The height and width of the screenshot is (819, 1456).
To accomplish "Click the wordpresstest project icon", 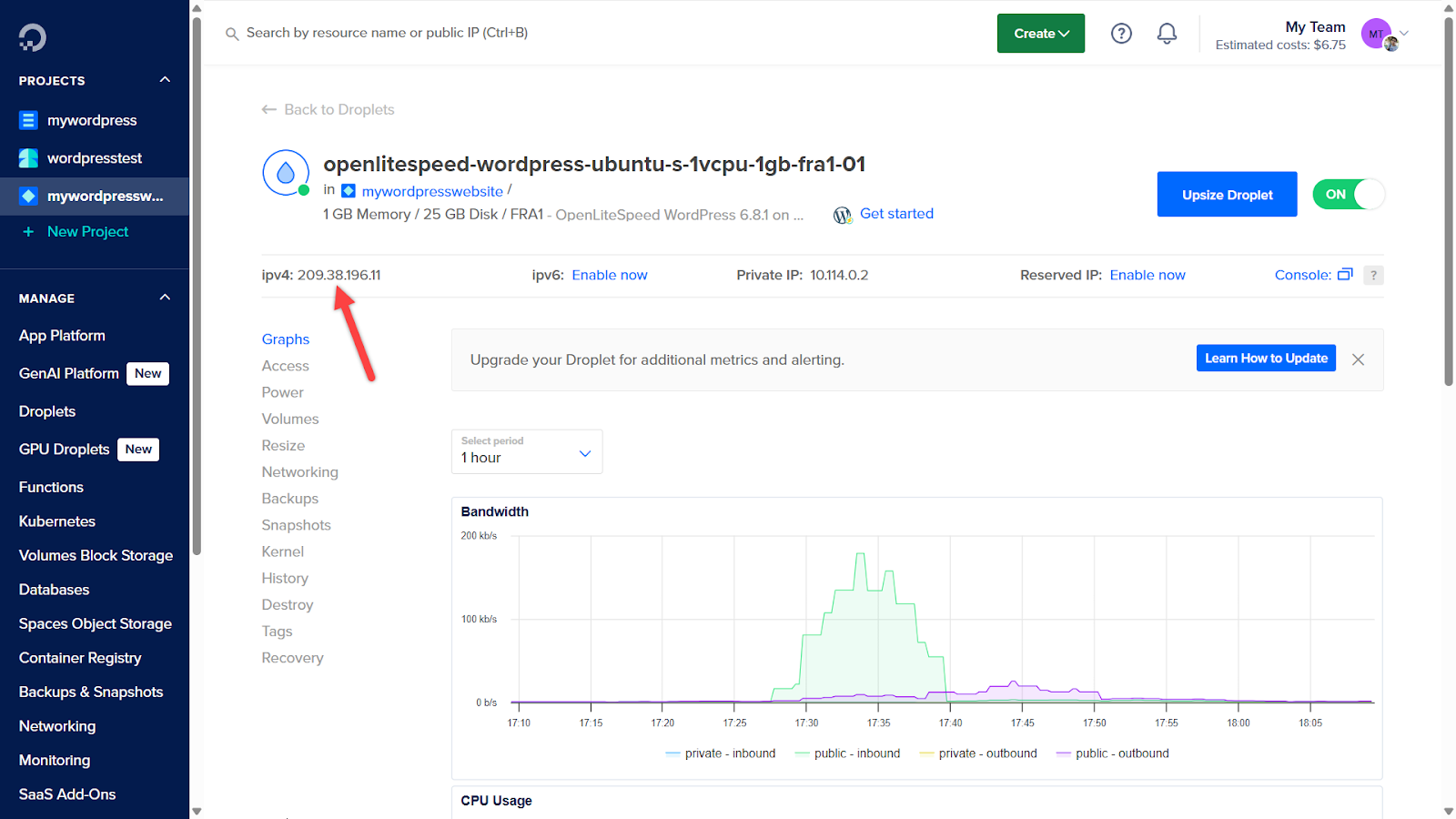I will [29, 158].
